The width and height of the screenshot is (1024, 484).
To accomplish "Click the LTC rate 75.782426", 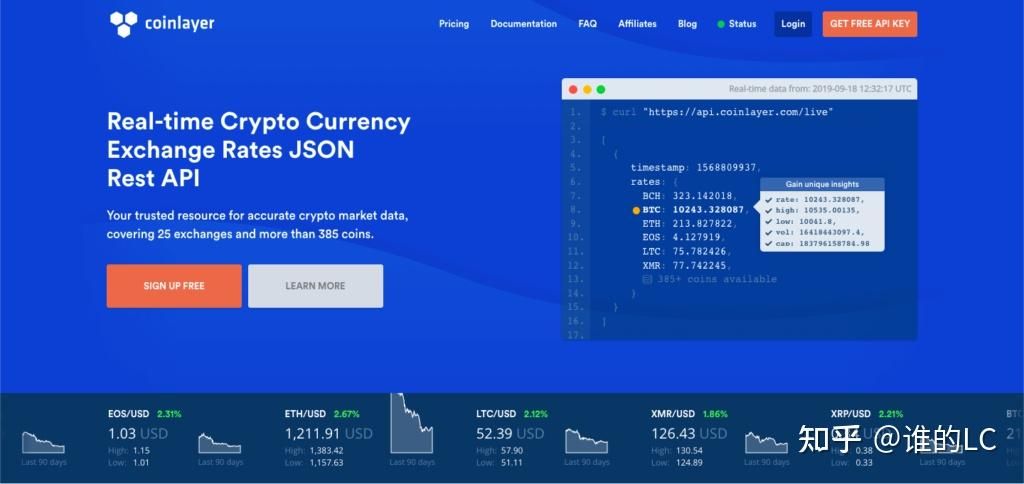I will [x=699, y=251].
